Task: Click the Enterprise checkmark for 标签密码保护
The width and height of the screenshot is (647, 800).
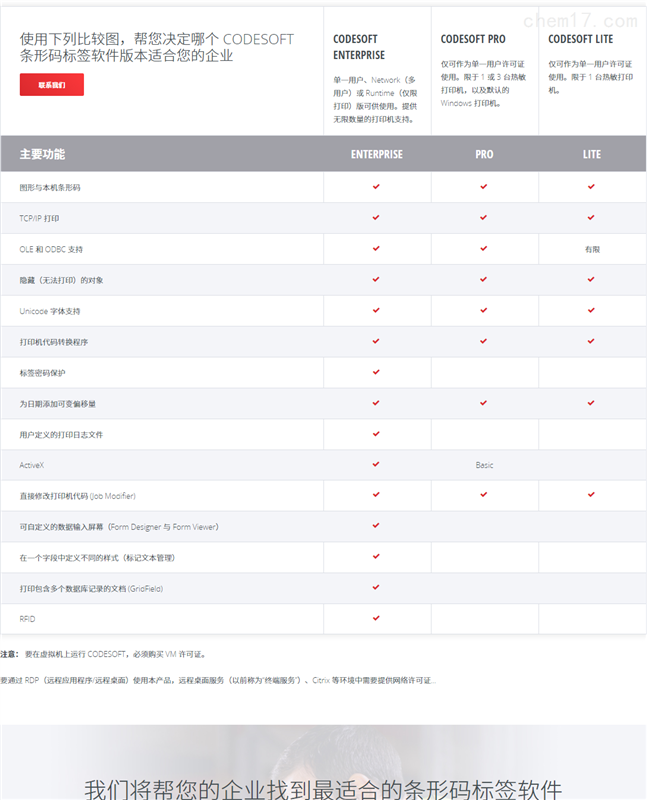Action: [377, 371]
